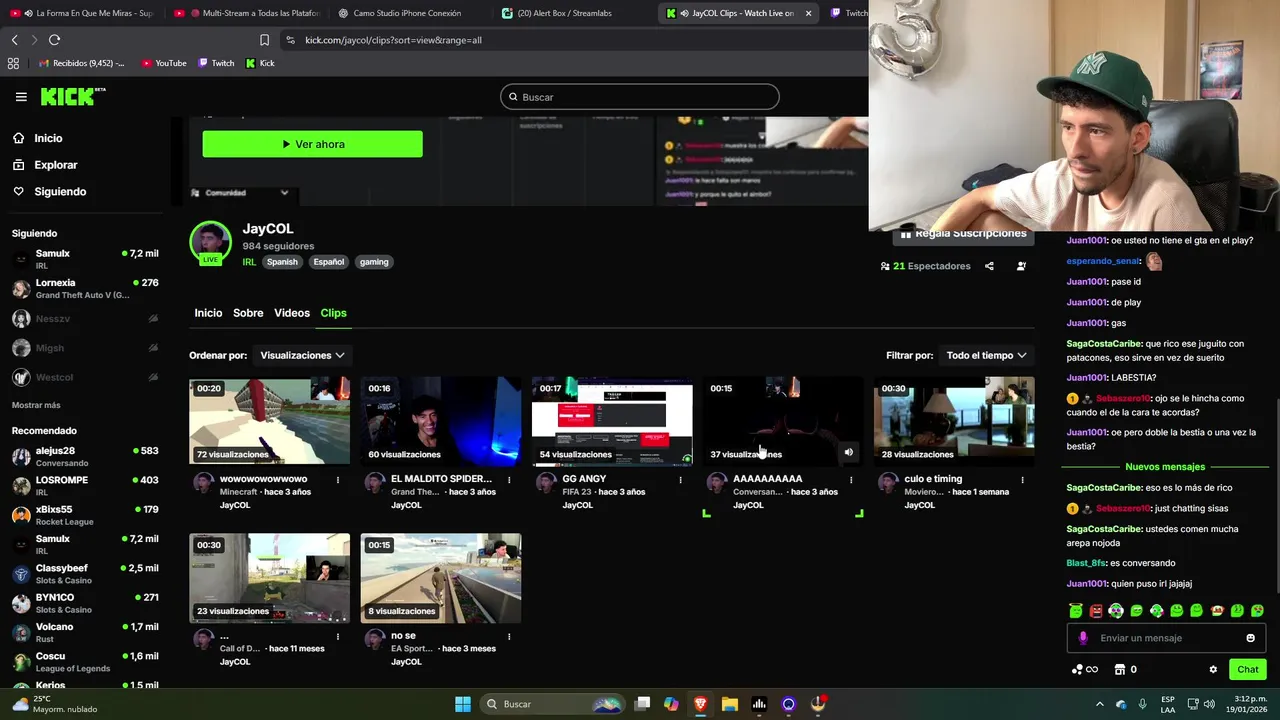
Task: Open the user options icon beside share
Action: (x=1021, y=266)
